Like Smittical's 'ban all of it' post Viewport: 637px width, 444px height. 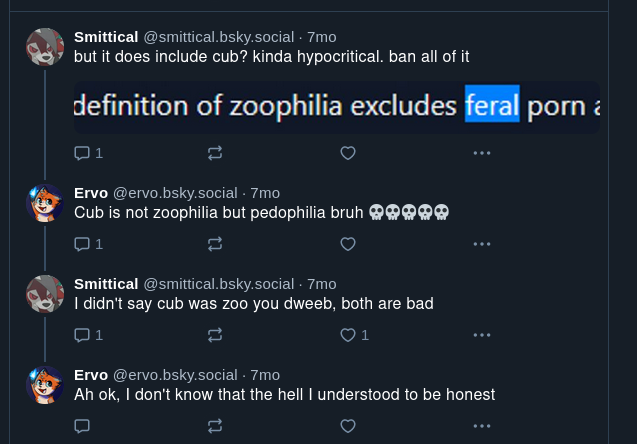tap(348, 153)
